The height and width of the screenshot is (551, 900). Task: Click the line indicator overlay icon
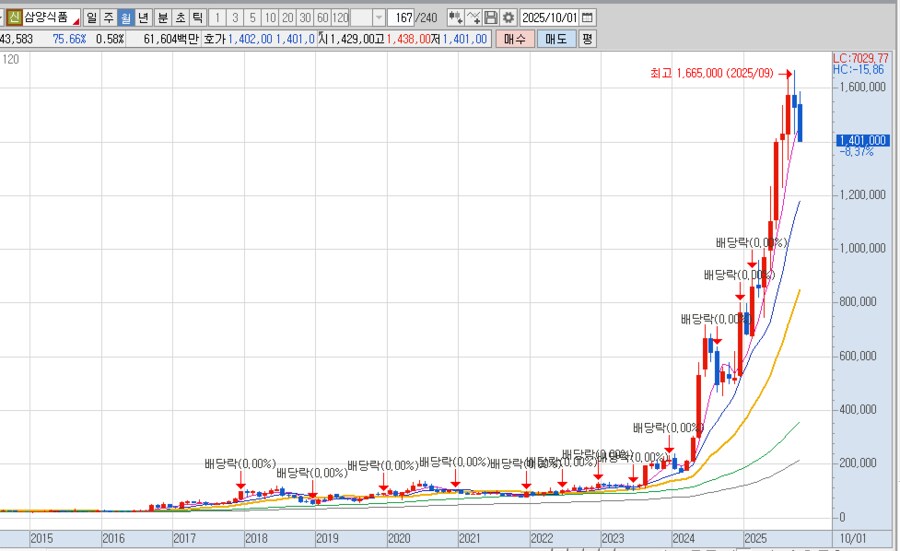tap(474, 18)
